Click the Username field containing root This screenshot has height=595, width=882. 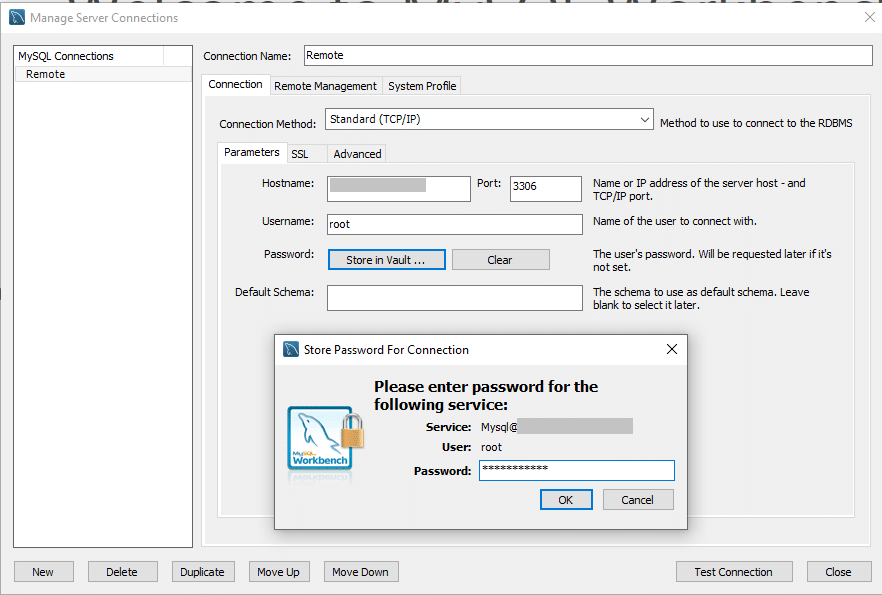point(455,224)
